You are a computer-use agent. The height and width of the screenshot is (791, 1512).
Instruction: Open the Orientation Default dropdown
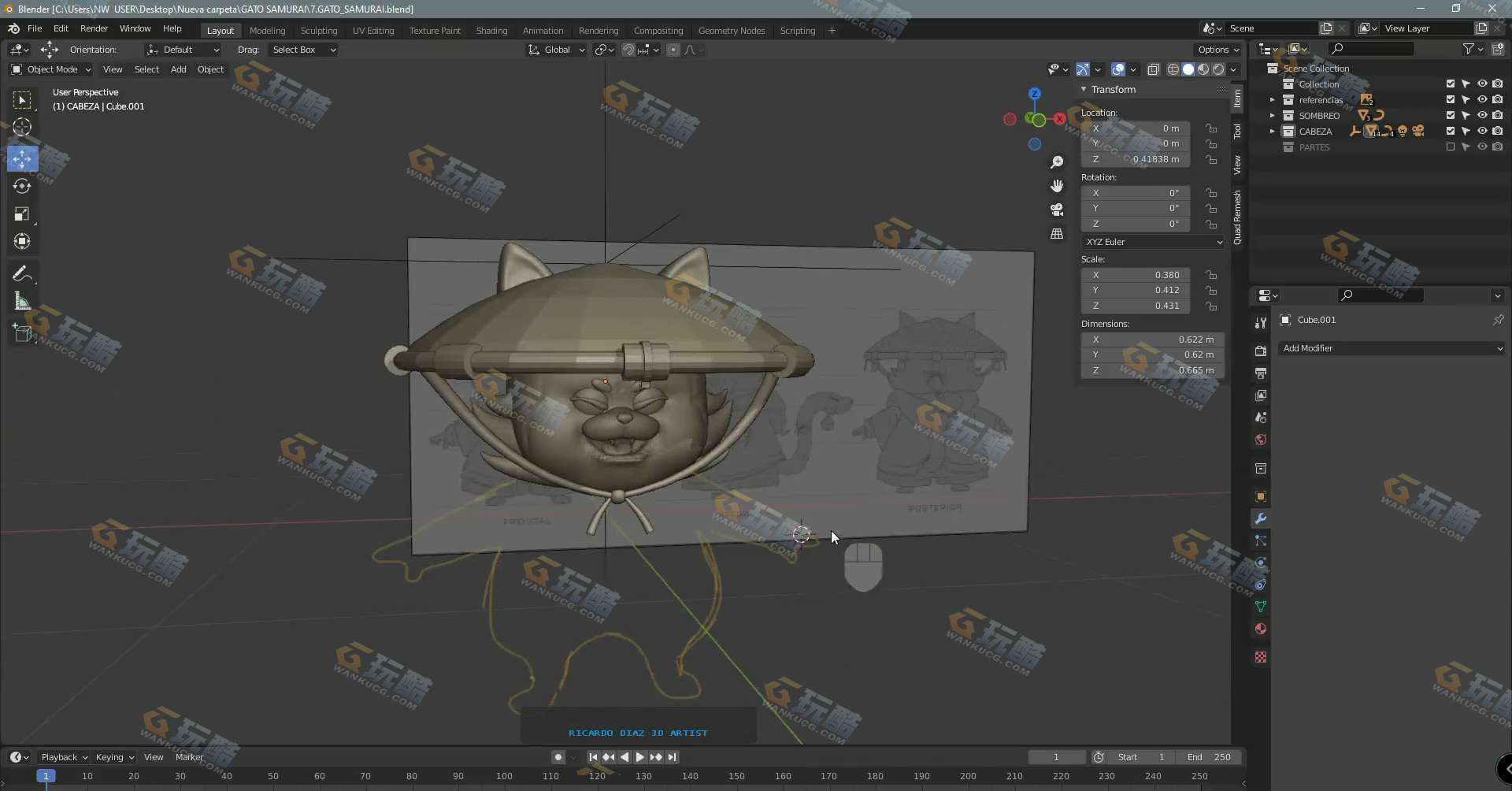coord(183,50)
